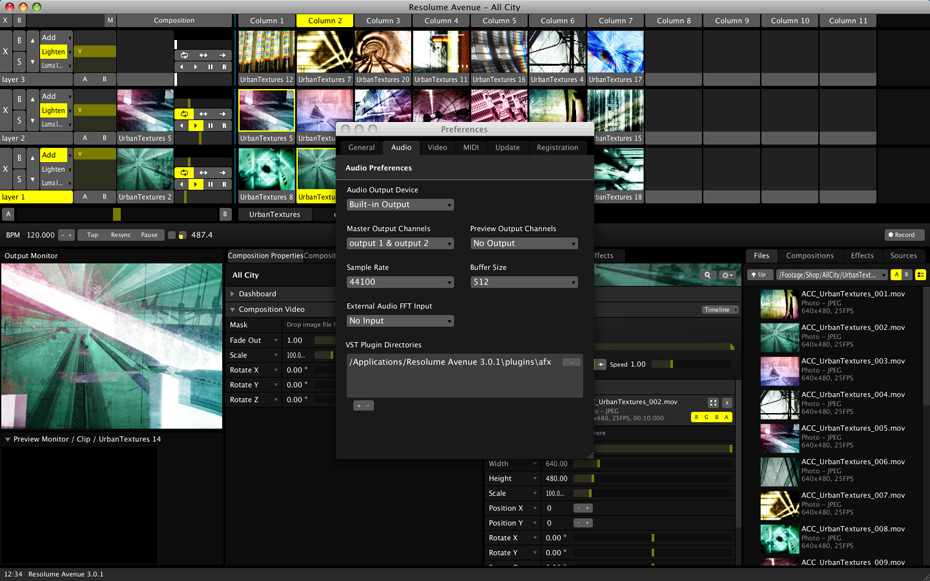Click the fullscreen corners icon beside UrbanTextures_002.mov
The width and height of the screenshot is (930, 581).
click(713, 403)
